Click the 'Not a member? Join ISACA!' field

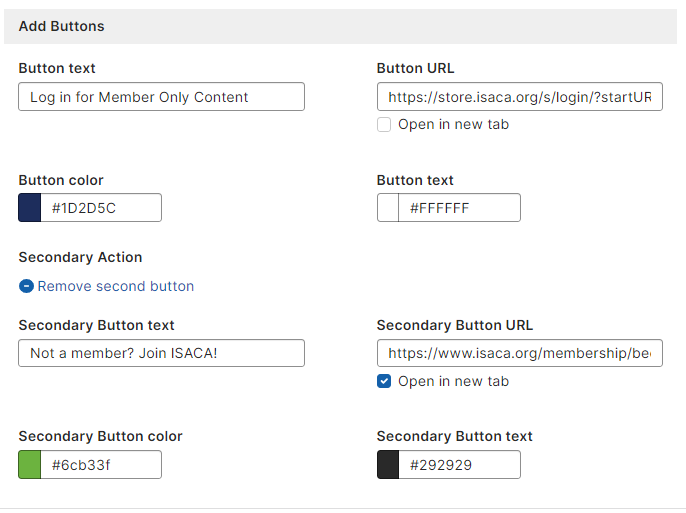[161, 353]
